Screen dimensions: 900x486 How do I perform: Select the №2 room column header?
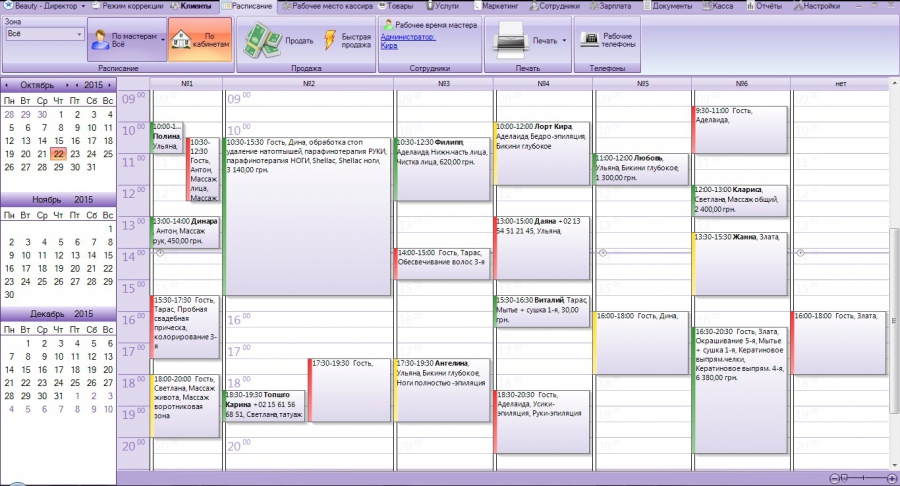point(309,84)
